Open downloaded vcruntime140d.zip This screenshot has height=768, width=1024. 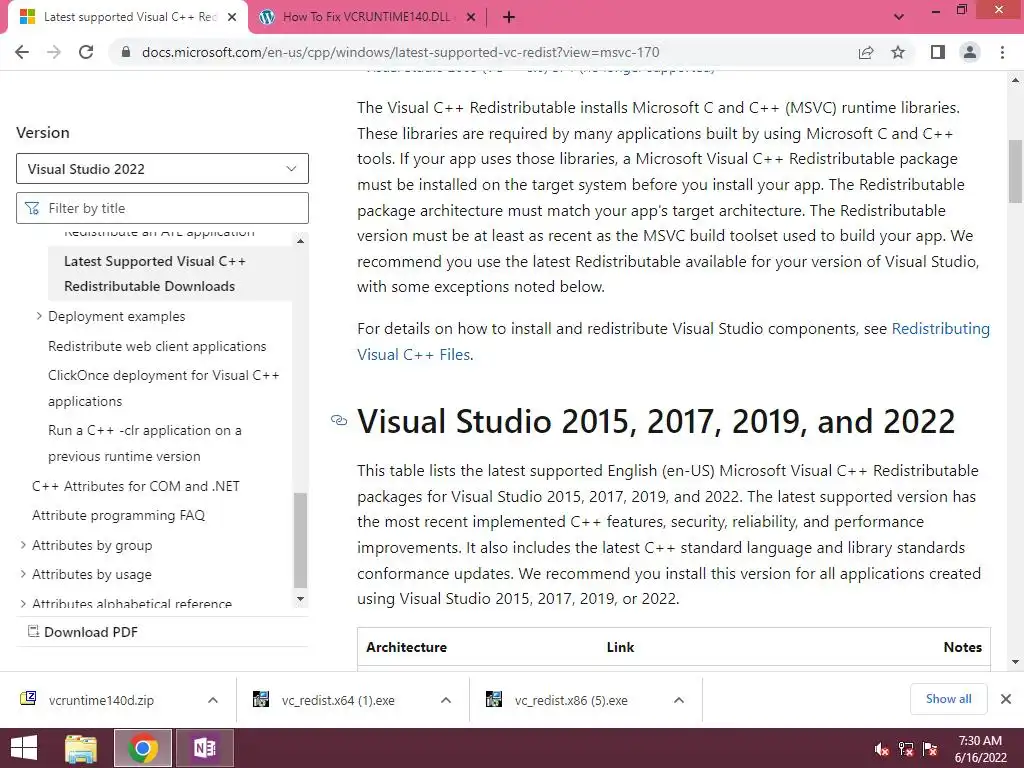coord(101,700)
